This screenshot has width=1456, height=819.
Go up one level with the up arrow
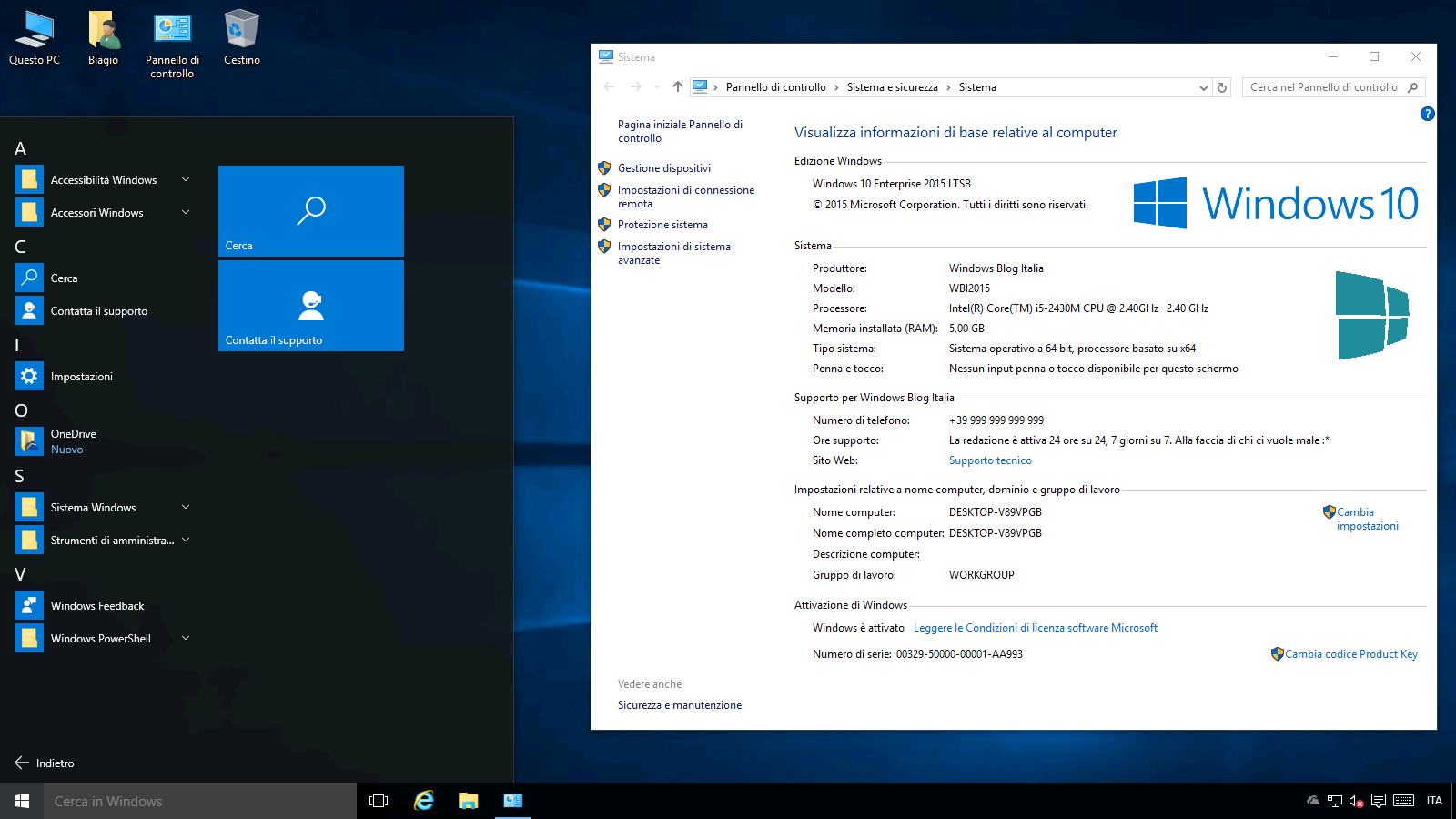[x=677, y=87]
